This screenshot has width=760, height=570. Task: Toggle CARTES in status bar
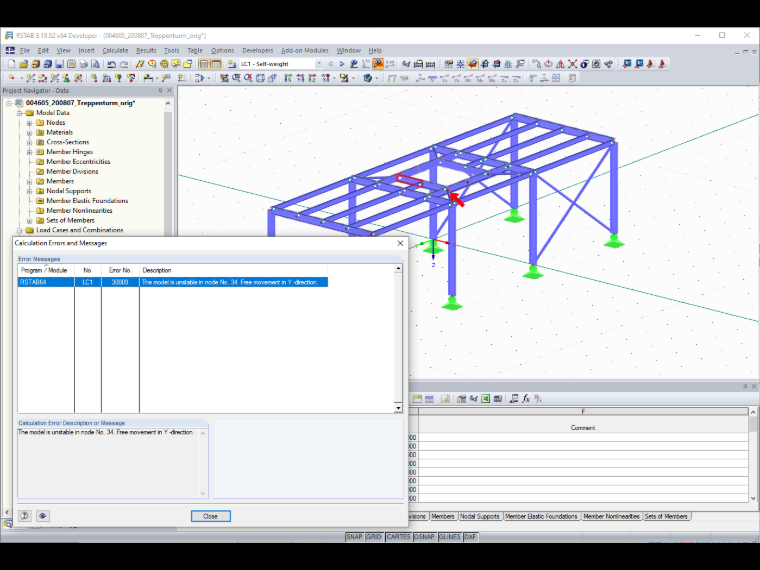(398, 537)
